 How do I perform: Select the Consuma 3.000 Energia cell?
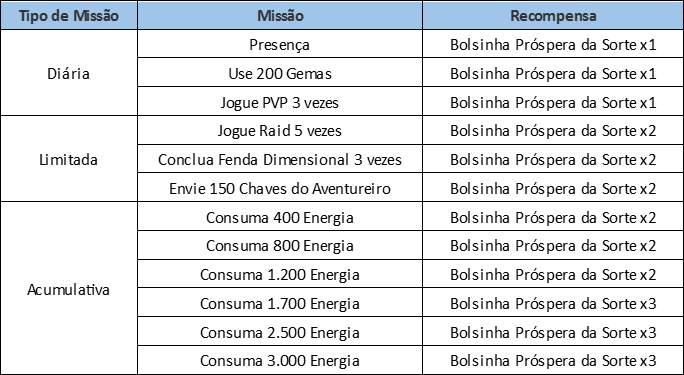pos(280,360)
